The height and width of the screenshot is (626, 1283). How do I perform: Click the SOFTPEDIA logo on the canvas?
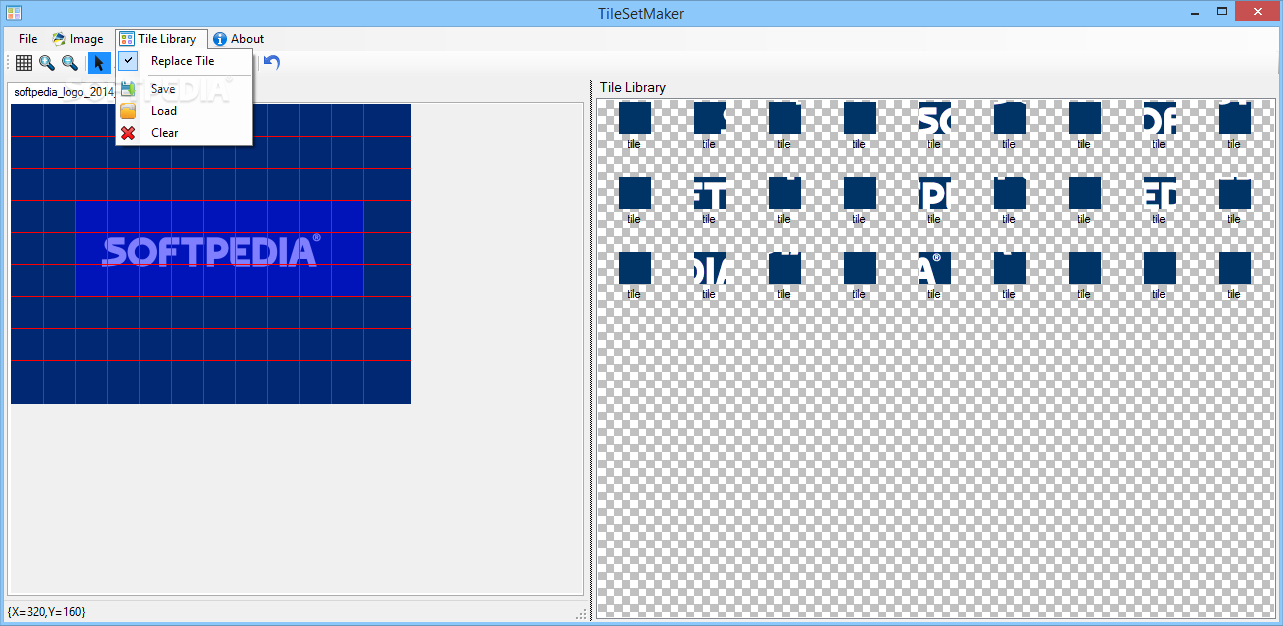click(211, 250)
